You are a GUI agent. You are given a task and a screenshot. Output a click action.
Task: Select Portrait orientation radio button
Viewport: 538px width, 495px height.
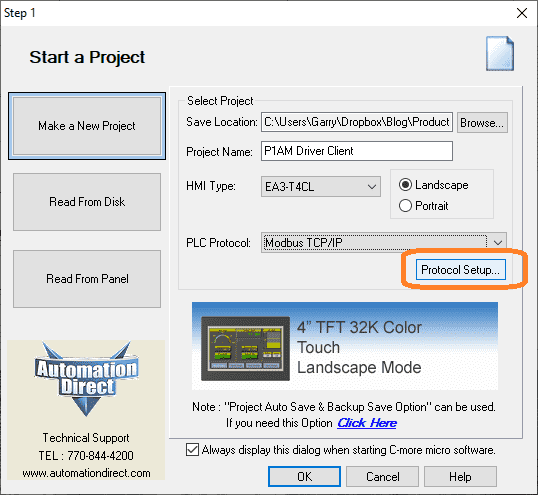tap(405, 206)
